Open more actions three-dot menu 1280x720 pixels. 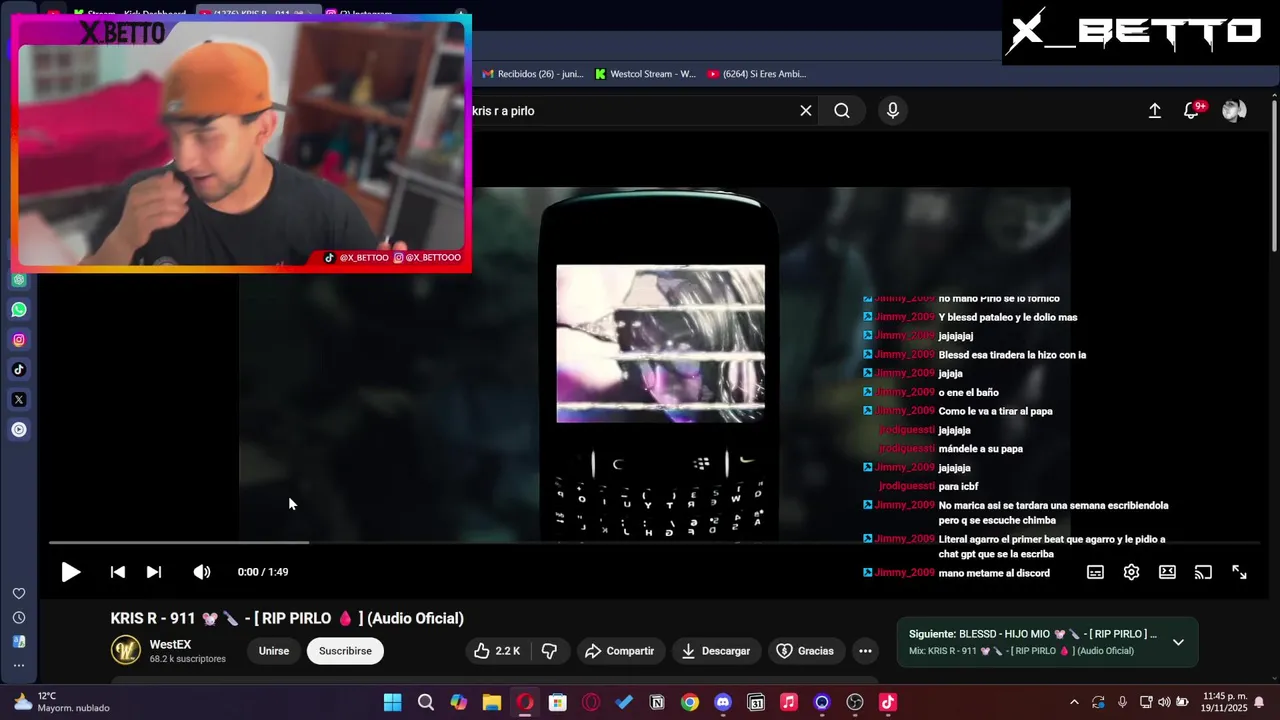tap(866, 651)
